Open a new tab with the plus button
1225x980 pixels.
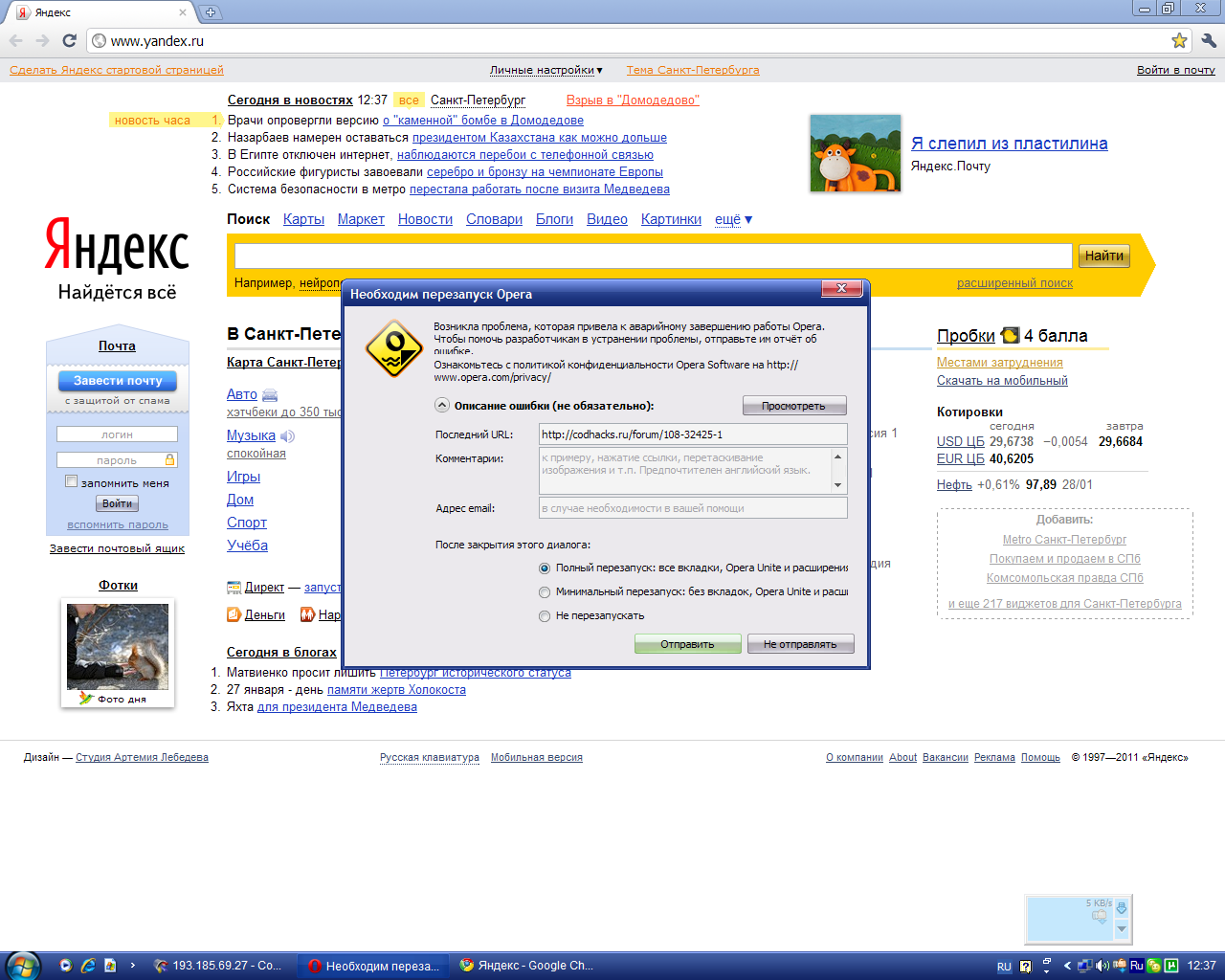(211, 12)
